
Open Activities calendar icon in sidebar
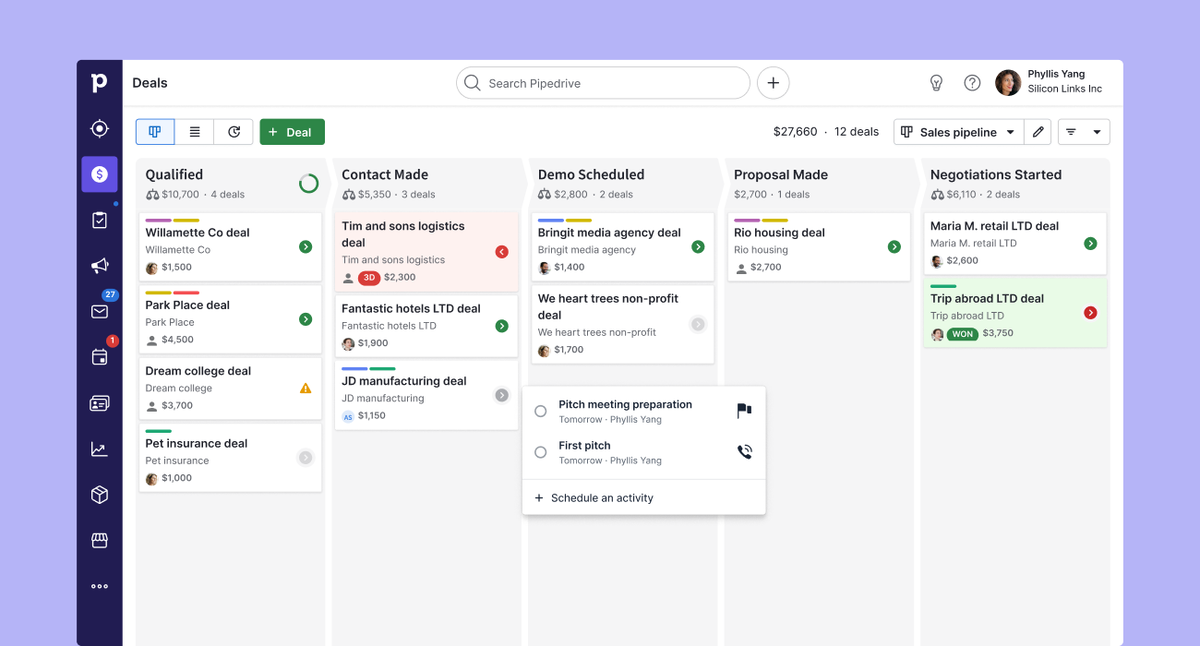[99, 357]
